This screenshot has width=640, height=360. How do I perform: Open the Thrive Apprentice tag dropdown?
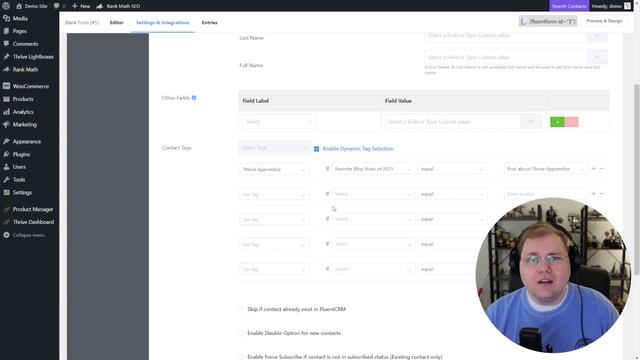[x=274, y=169]
